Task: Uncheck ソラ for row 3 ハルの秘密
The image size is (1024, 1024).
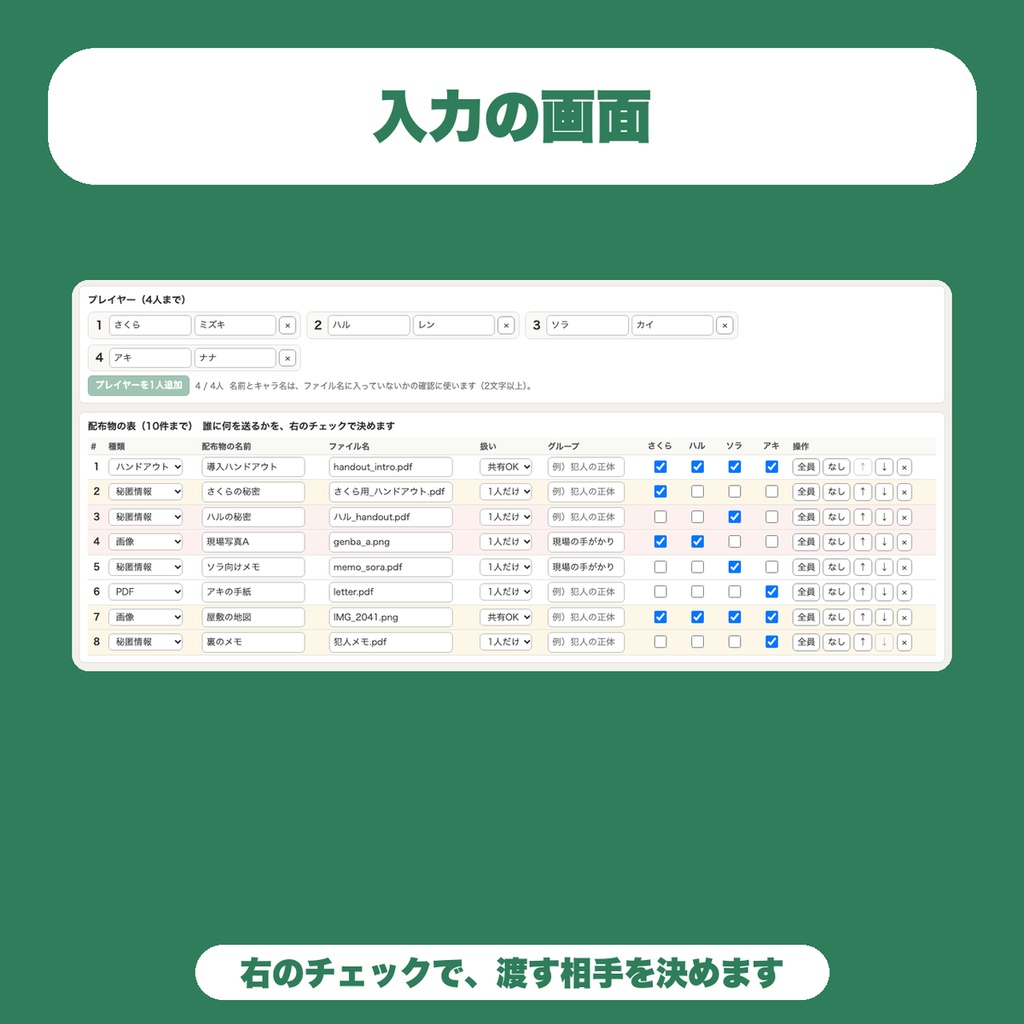Action: pyautogui.click(x=735, y=517)
